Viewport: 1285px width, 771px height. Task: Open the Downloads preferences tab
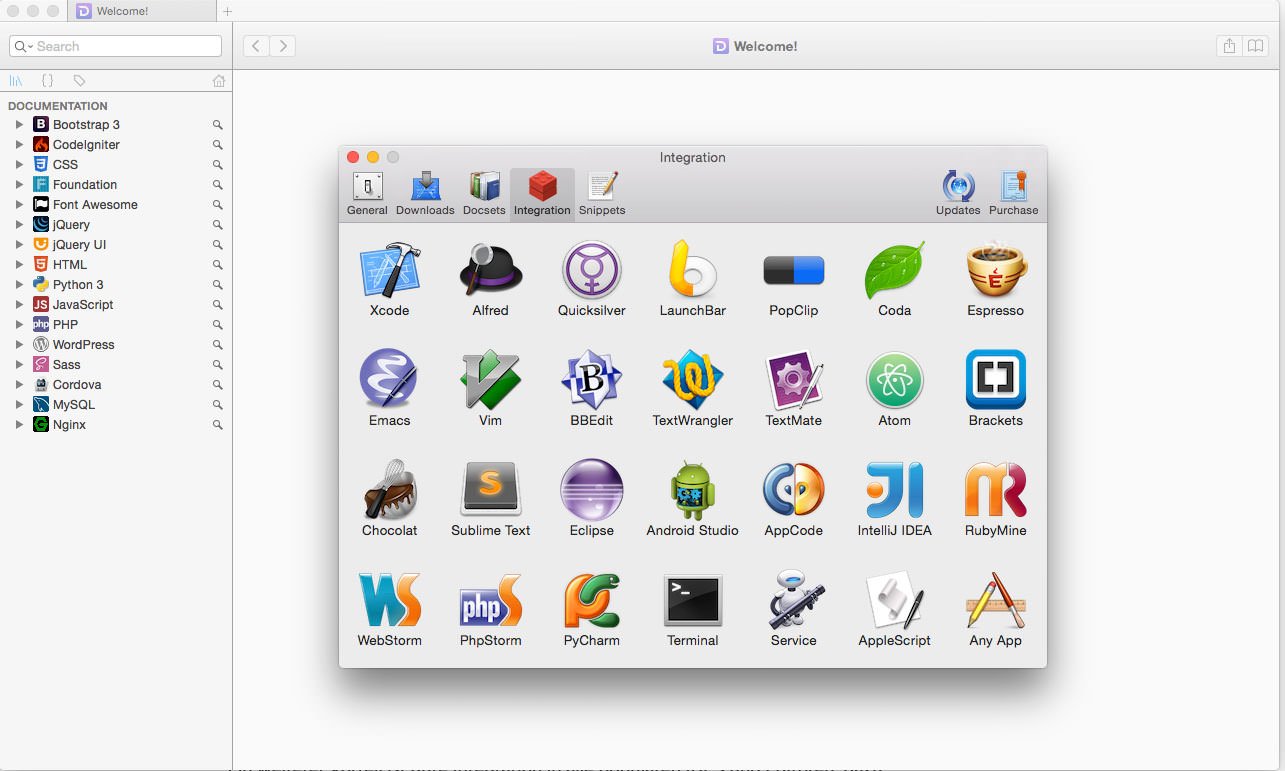point(425,193)
